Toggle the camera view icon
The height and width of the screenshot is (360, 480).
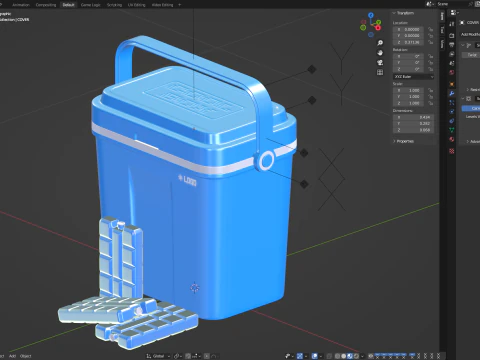(x=380, y=63)
